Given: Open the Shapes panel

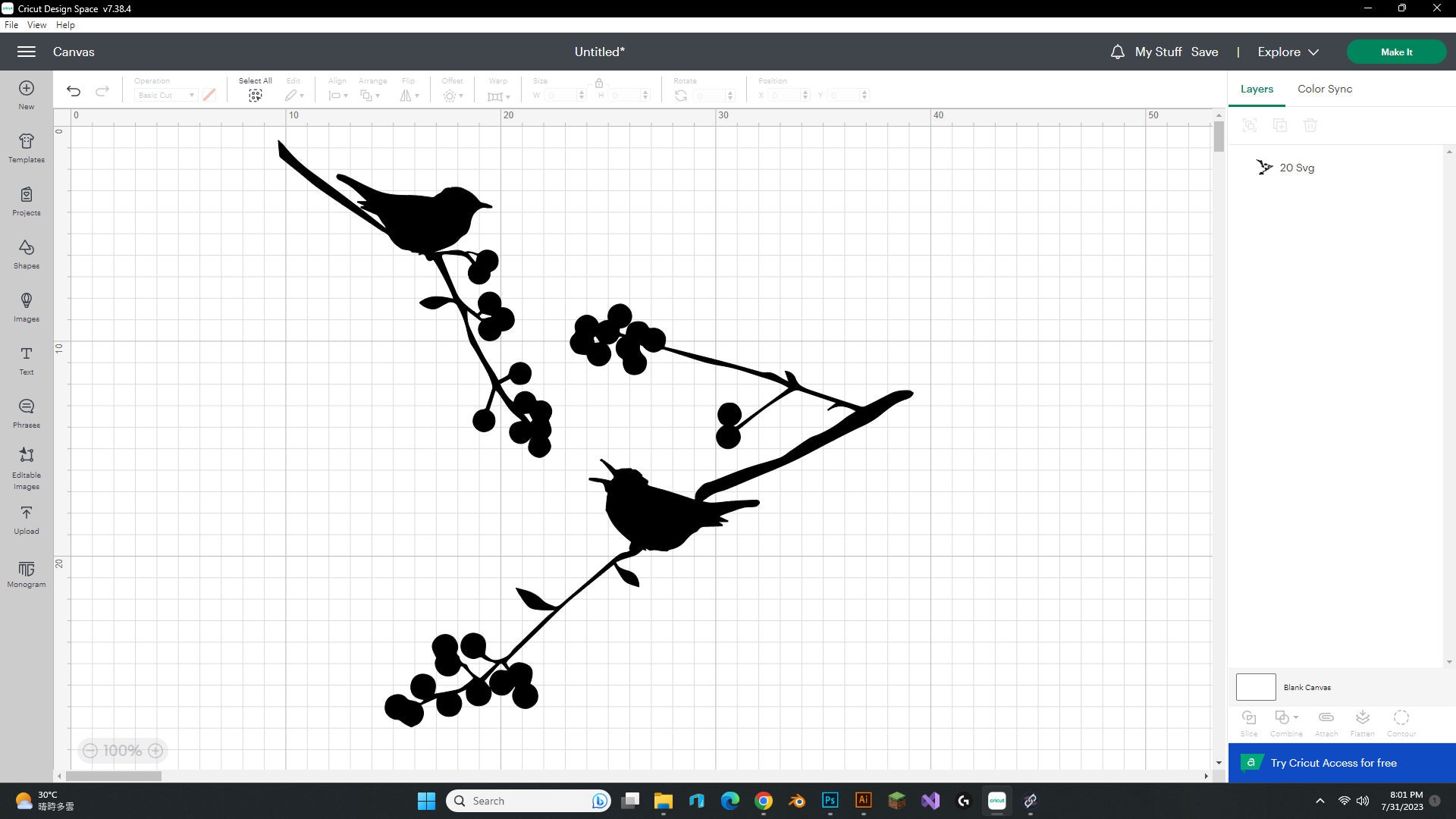Looking at the screenshot, I should [x=26, y=254].
